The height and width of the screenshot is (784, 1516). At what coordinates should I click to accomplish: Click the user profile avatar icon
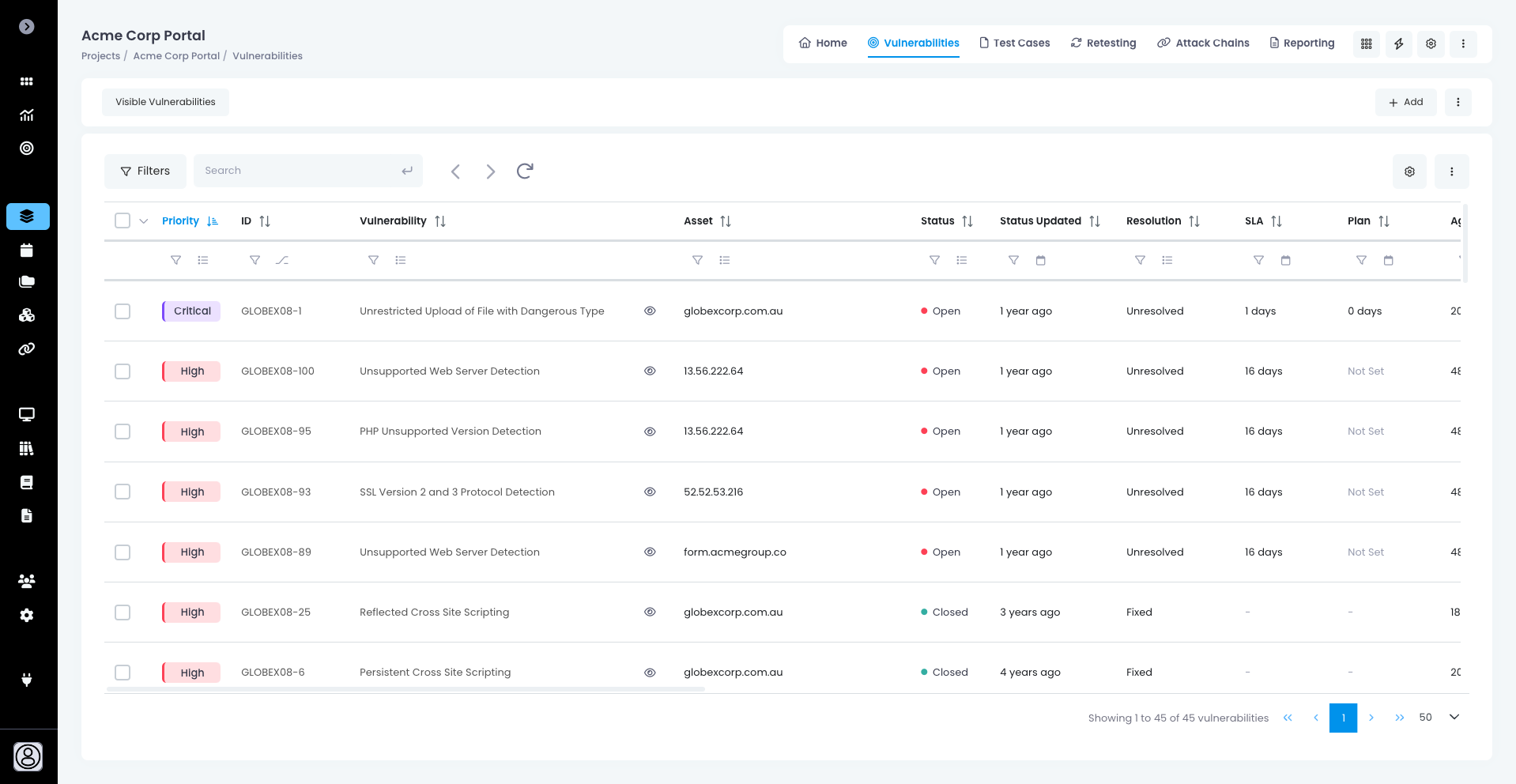28,756
